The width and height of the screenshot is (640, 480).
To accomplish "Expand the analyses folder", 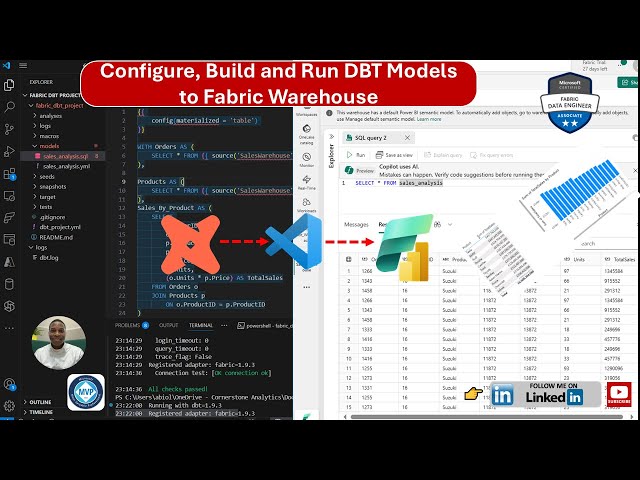I will tap(35, 116).
